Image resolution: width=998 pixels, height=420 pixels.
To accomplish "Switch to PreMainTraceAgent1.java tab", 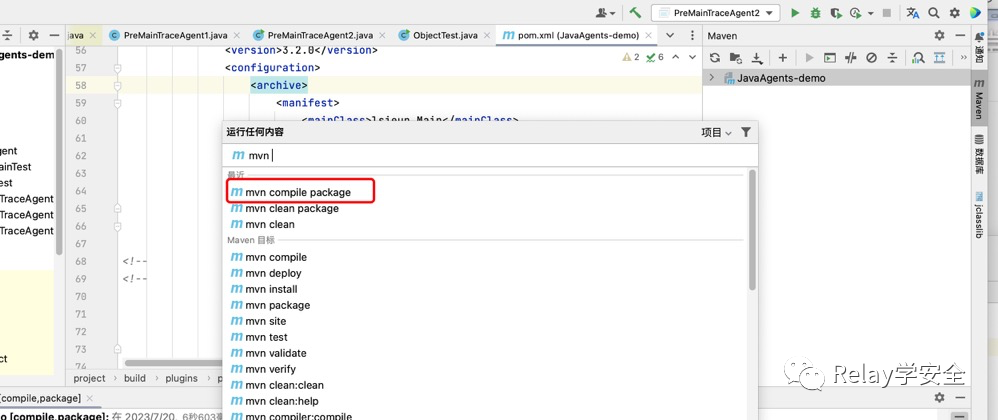I will click(x=175, y=36).
